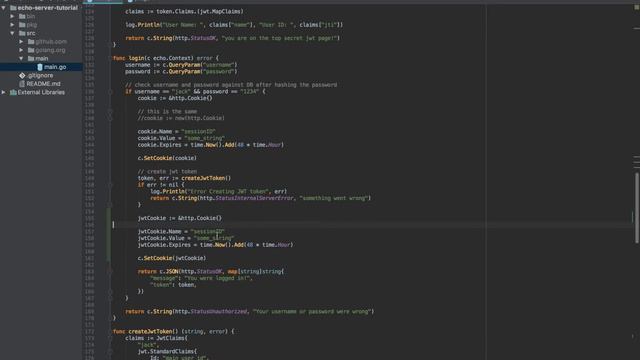Screen dimensions: 640x360
Task: Click the 'c.SetCookie(jwtCookie)' line
Action: coord(172,258)
